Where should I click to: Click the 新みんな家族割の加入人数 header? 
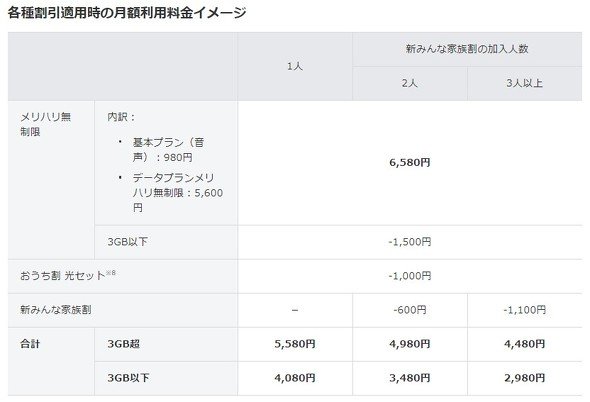tap(467, 49)
